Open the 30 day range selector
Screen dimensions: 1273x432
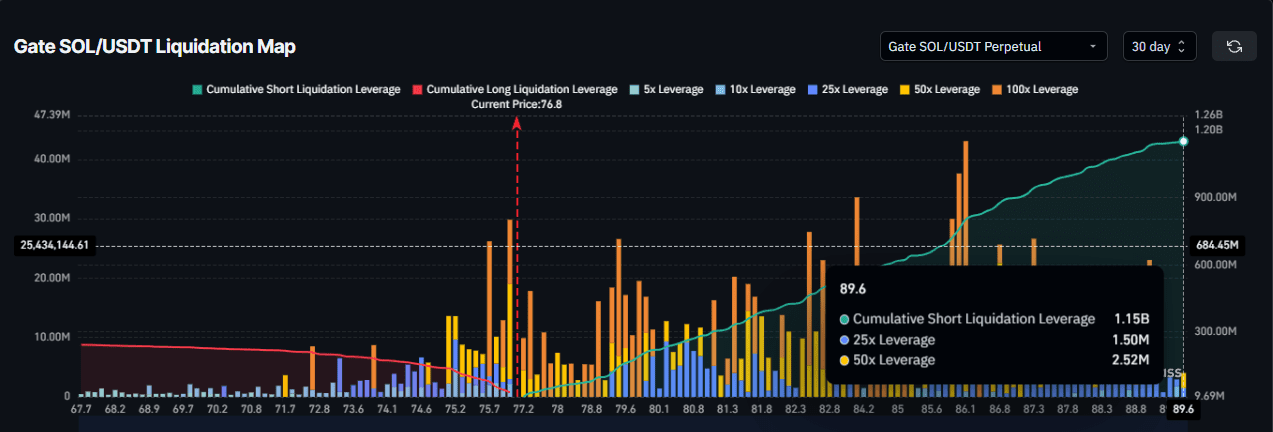(x=1158, y=46)
